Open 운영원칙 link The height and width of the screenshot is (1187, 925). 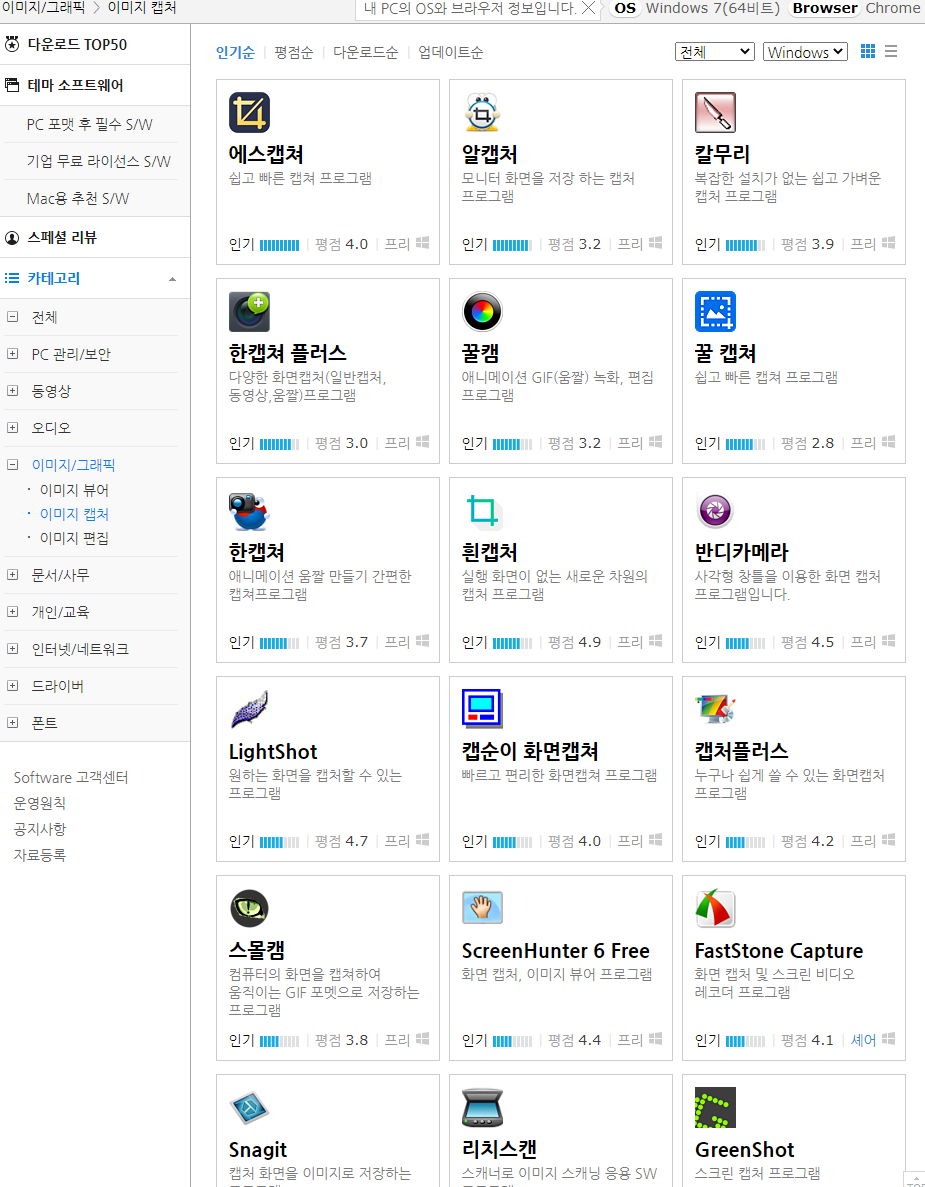(x=39, y=803)
